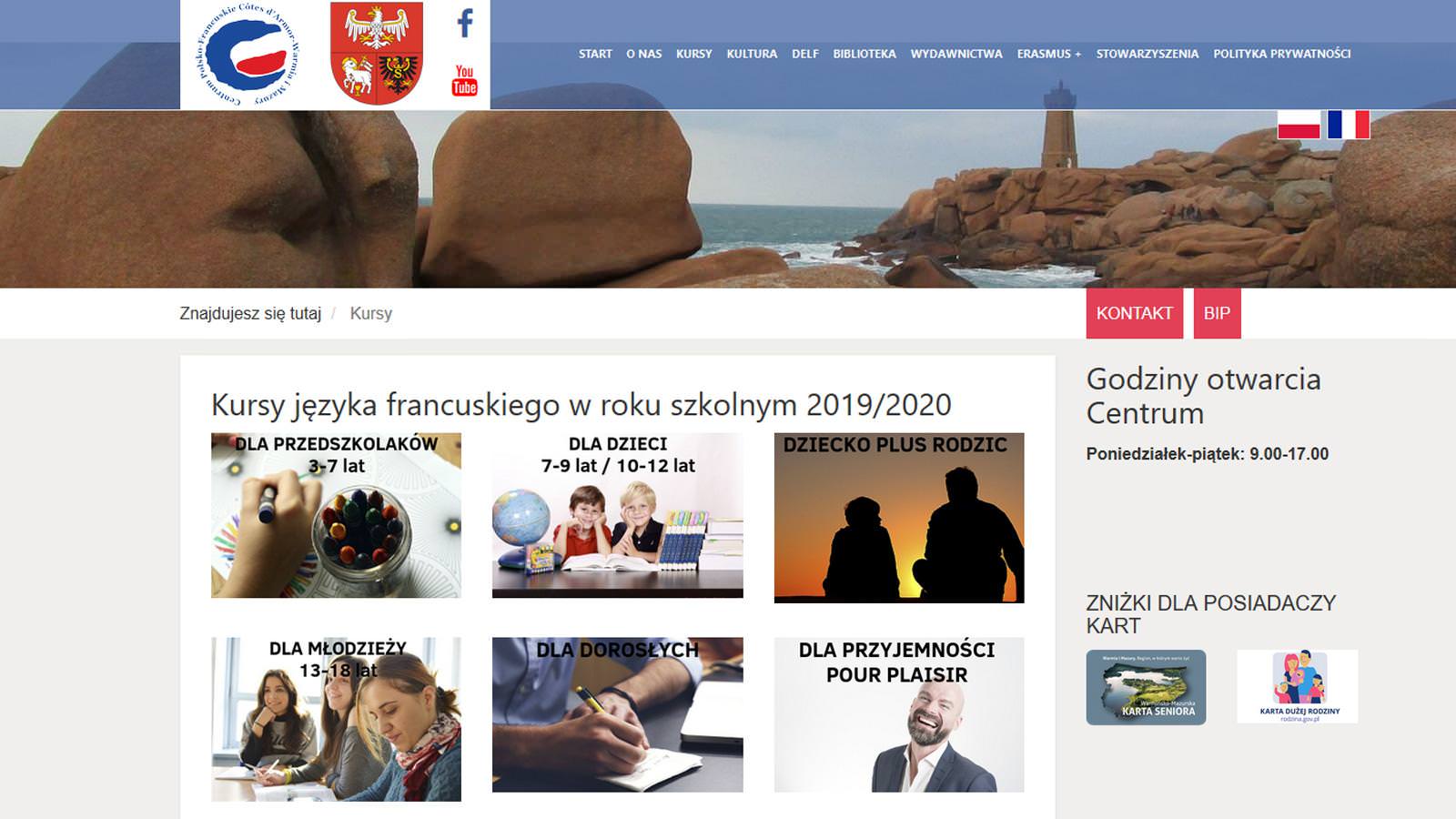Click the BIP button
1456x819 pixels.
[x=1217, y=313]
